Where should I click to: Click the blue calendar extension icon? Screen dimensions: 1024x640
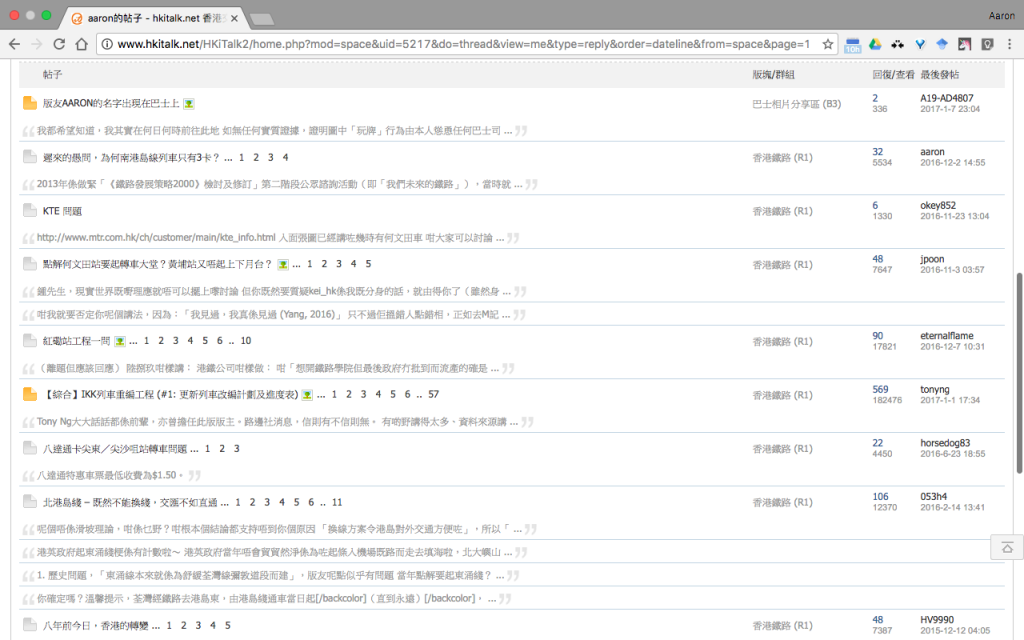click(852, 44)
